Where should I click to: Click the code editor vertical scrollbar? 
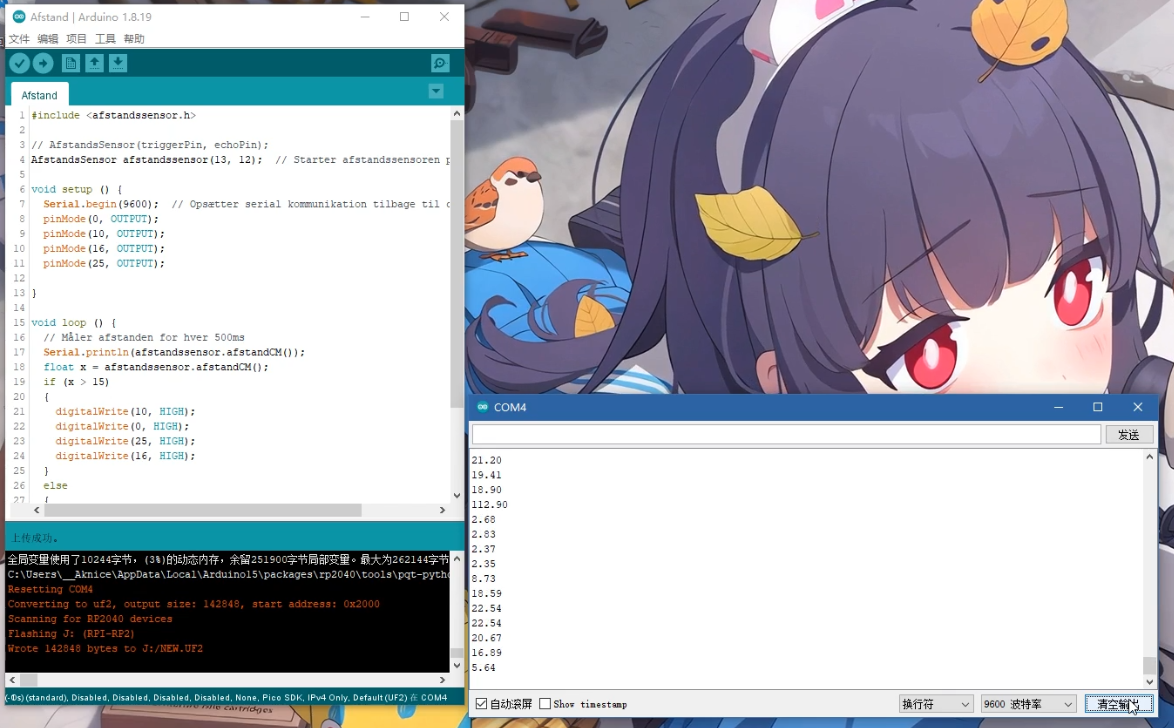coord(457,264)
